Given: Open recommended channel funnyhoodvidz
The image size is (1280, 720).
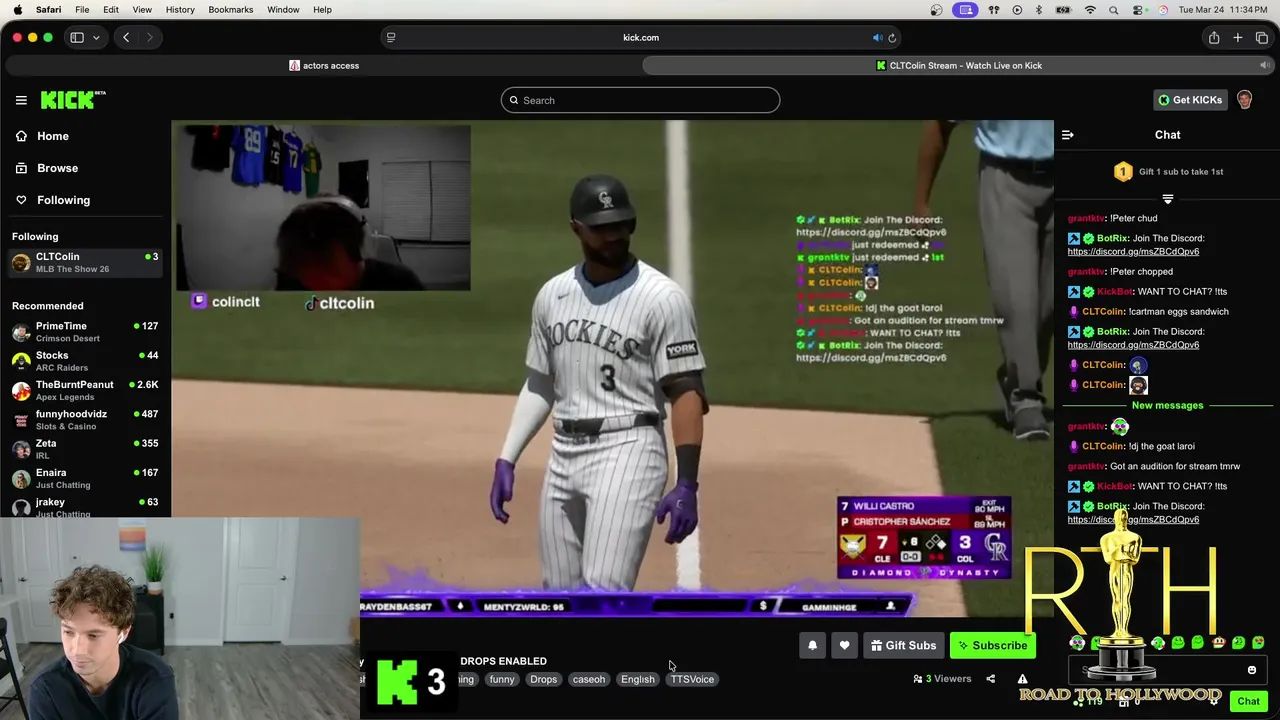Looking at the screenshot, I should (85, 420).
